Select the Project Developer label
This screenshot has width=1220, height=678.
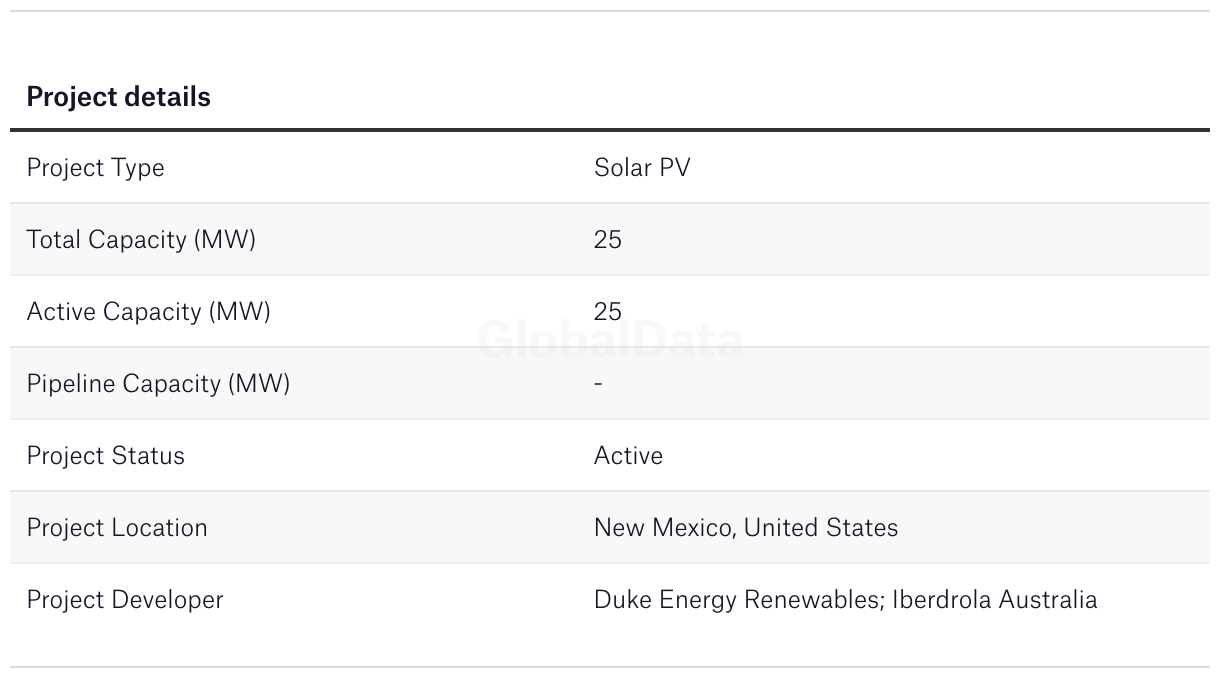coord(125,599)
